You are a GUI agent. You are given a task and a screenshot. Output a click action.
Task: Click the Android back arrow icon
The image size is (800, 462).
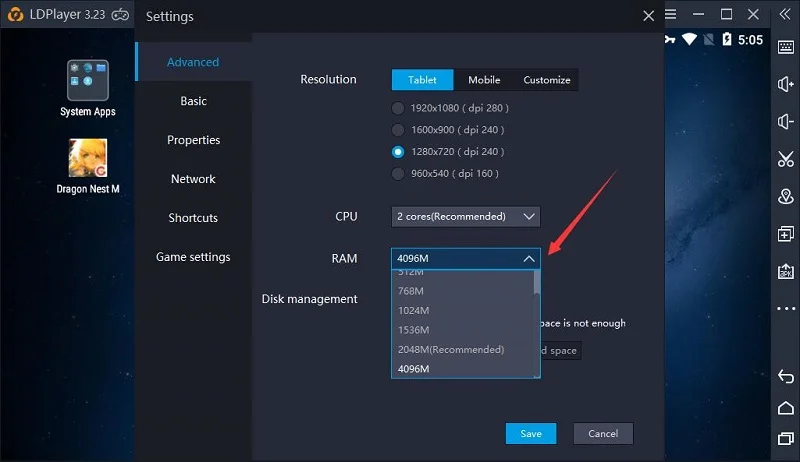[x=786, y=376]
